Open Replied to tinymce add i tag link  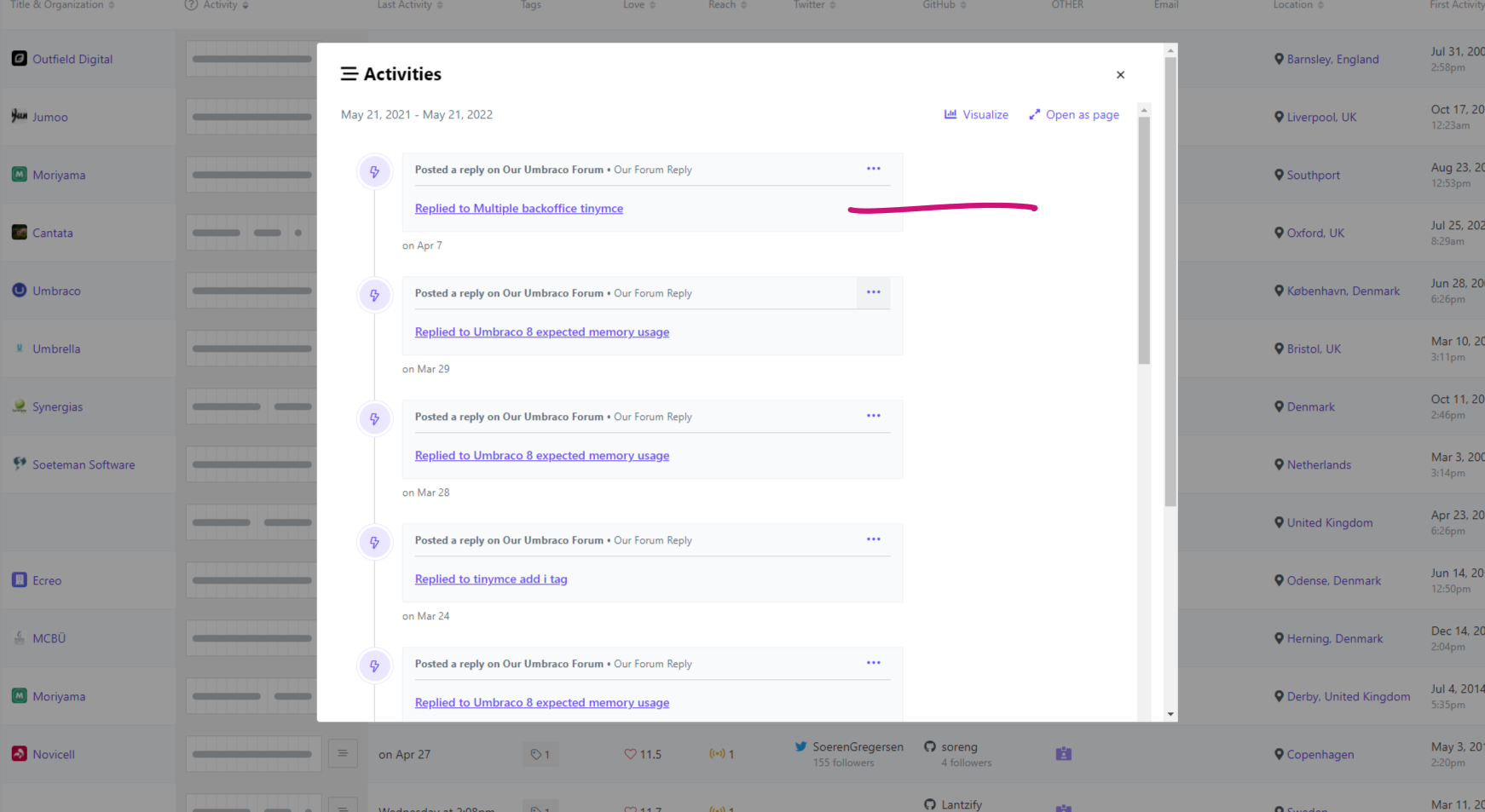(491, 579)
